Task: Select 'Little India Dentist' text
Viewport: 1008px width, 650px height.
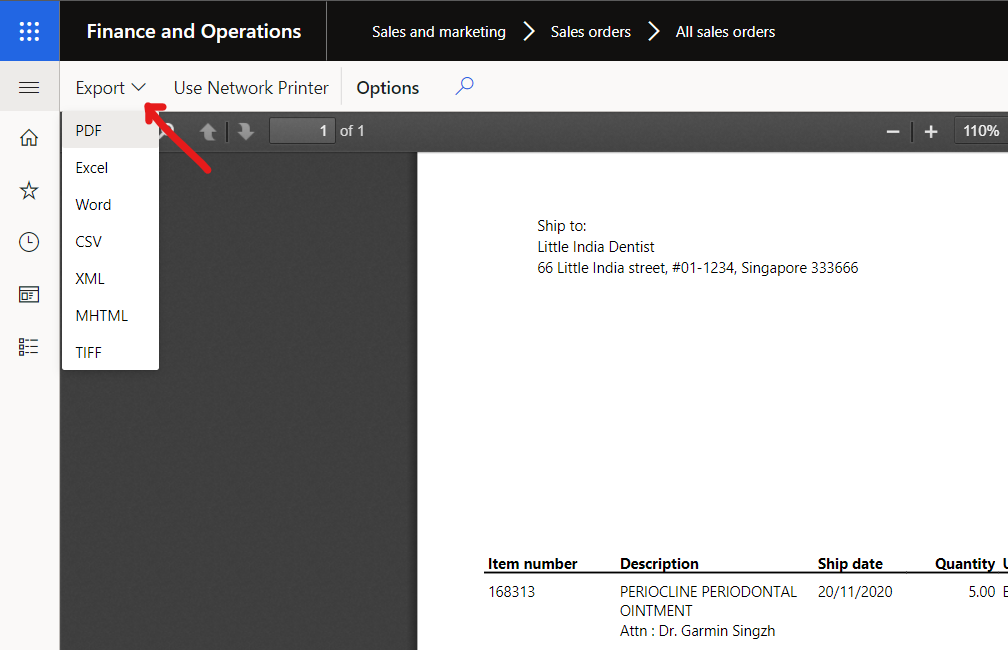Action: (595, 247)
